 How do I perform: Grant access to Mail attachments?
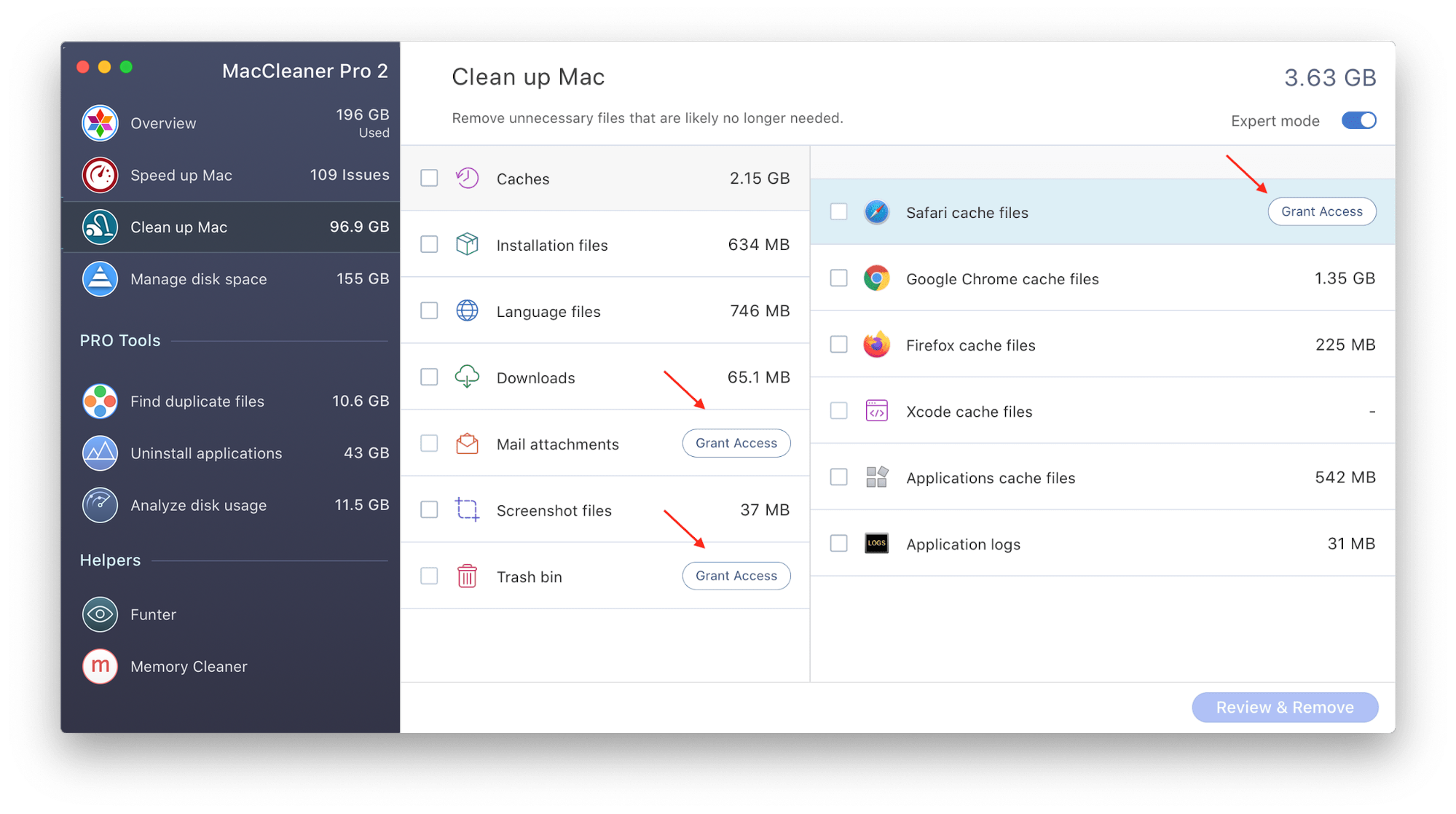tap(736, 443)
